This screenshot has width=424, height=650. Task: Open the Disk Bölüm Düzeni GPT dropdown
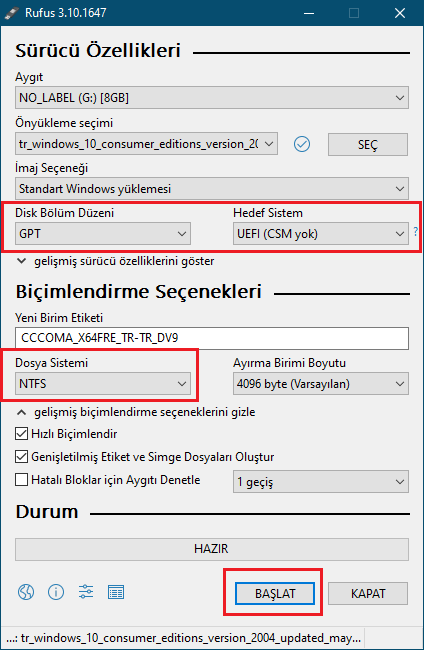pyautogui.click(x=103, y=234)
